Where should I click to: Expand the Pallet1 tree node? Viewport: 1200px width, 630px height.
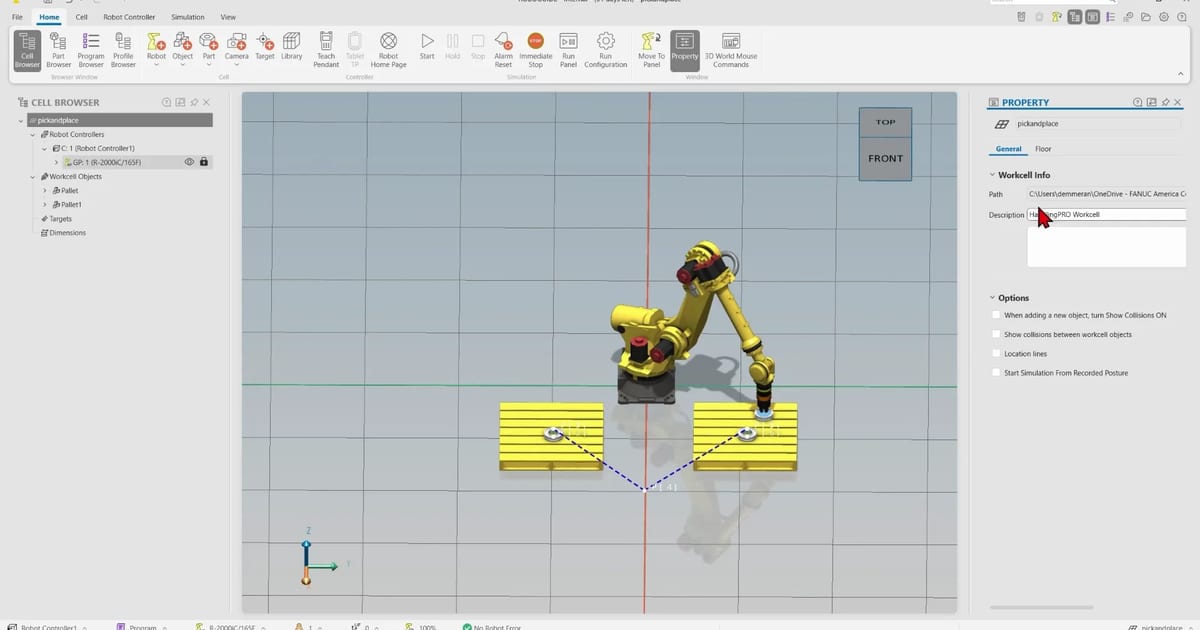pos(44,204)
